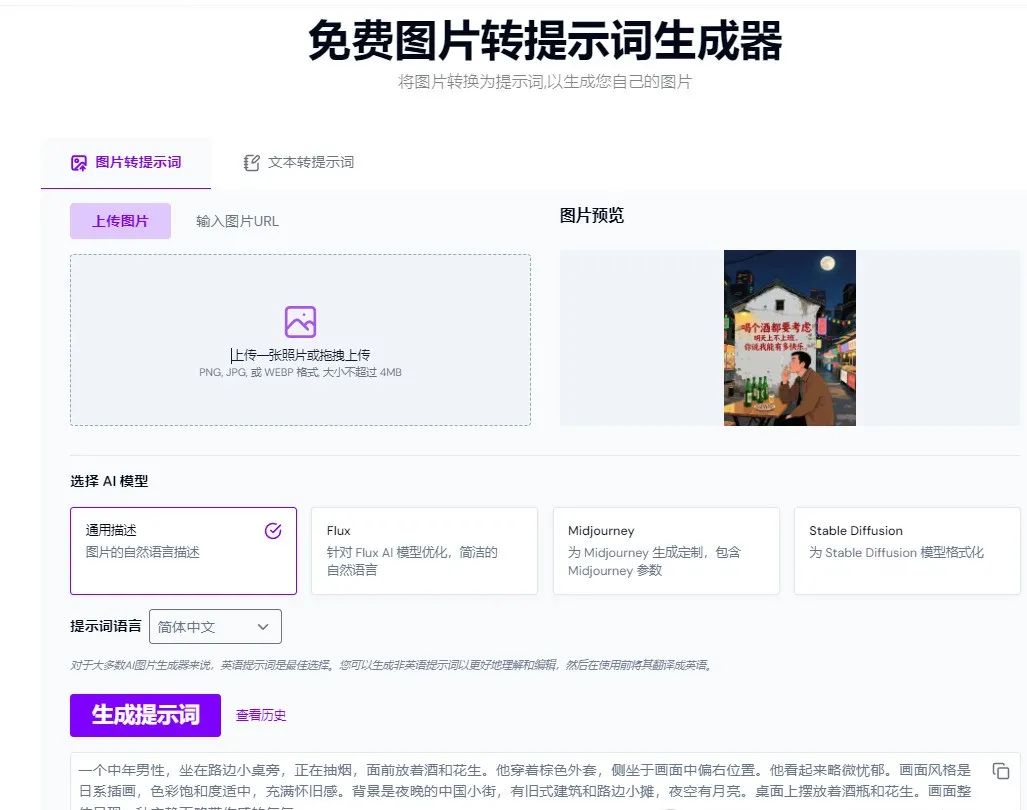Select the Stable Diffusion model card
This screenshot has height=810, width=1027.
point(906,551)
